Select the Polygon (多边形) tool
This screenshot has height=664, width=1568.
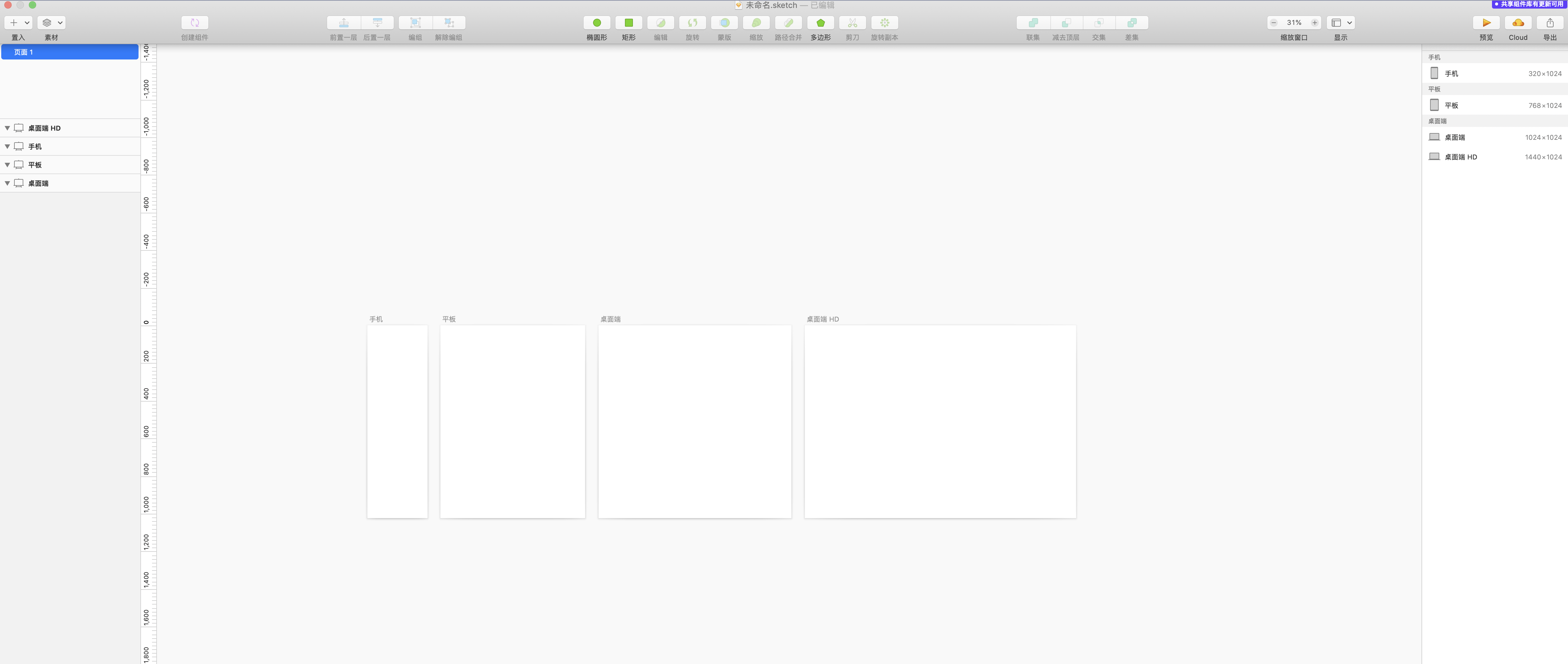(x=820, y=23)
